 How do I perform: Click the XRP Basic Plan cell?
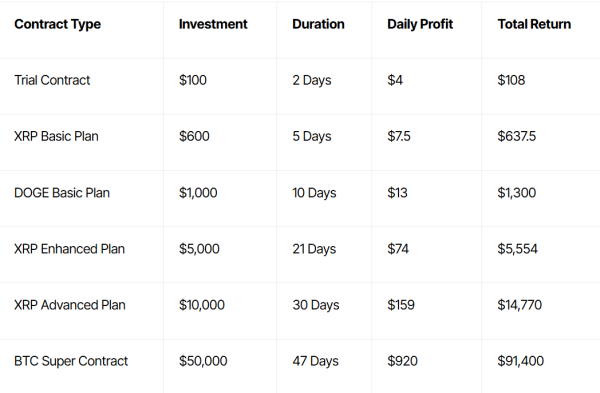tap(56, 136)
